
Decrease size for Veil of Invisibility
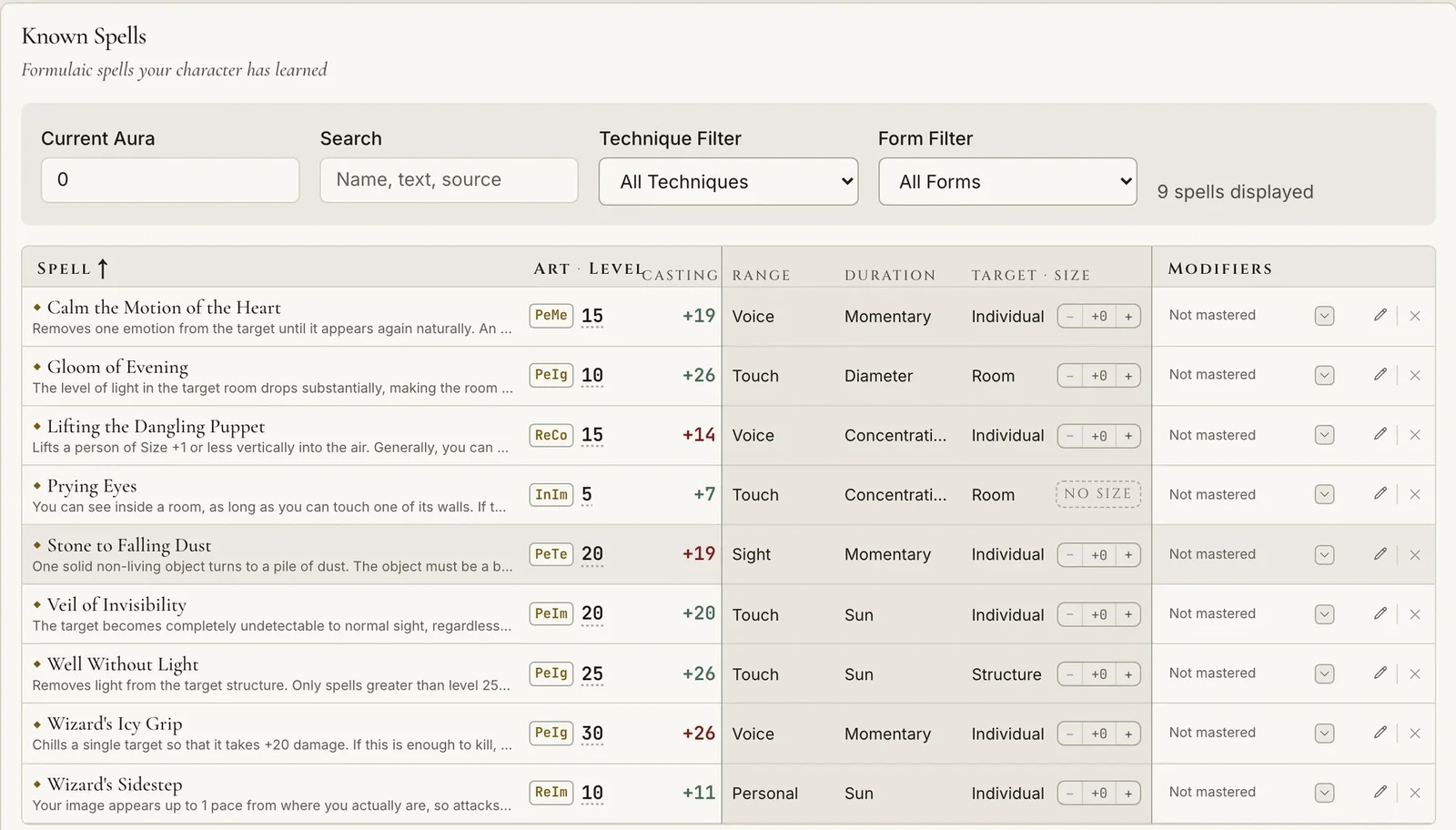pyautogui.click(x=1070, y=614)
